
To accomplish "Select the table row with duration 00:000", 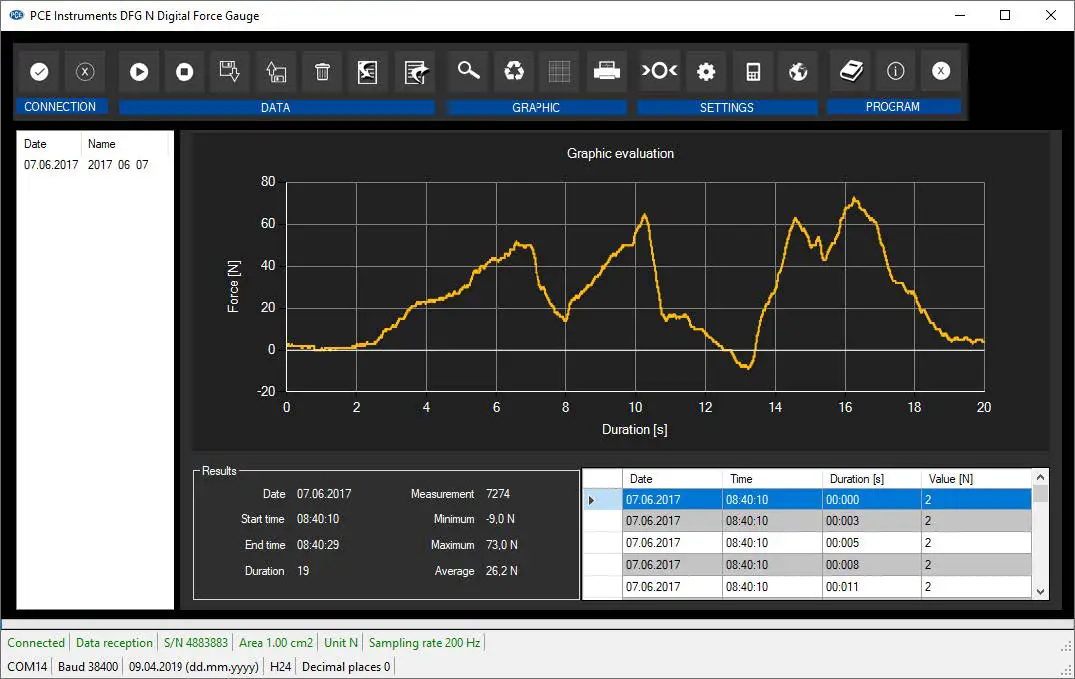I will click(827, 499).
